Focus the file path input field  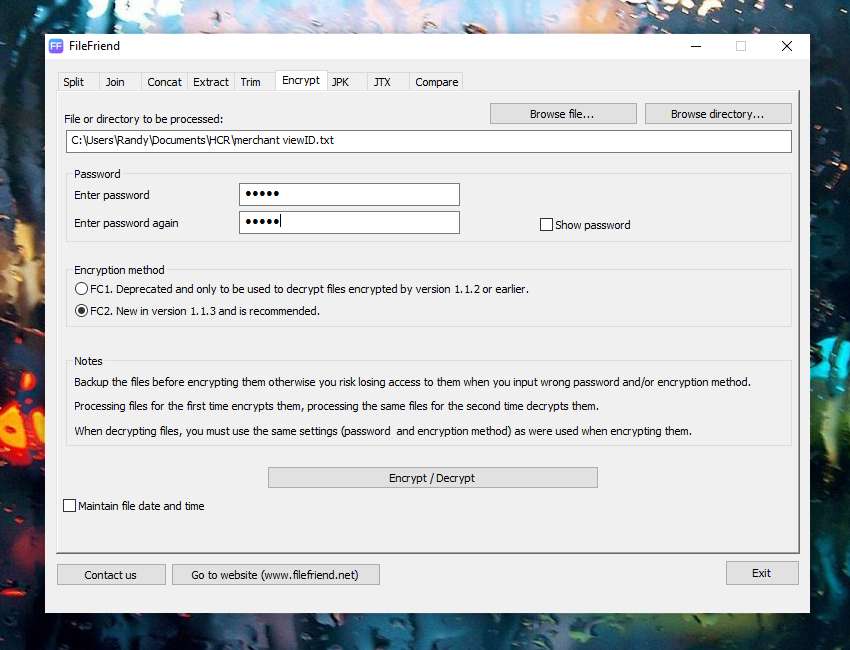click(x=429, y=141)
